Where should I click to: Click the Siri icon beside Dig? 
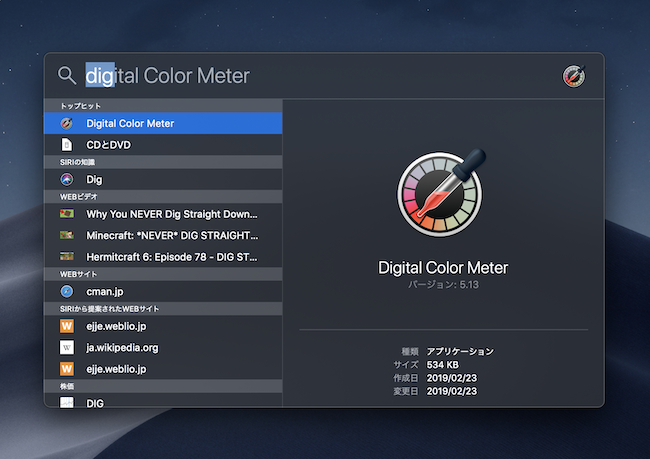(x=67, y=179)
